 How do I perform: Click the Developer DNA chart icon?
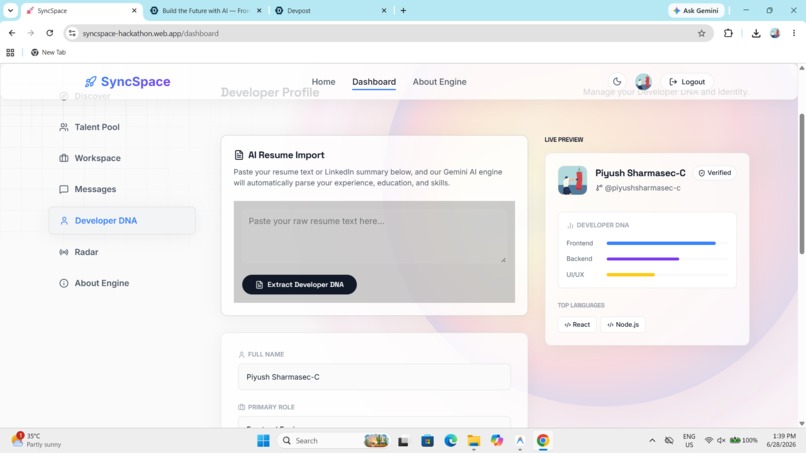point(570,225)
